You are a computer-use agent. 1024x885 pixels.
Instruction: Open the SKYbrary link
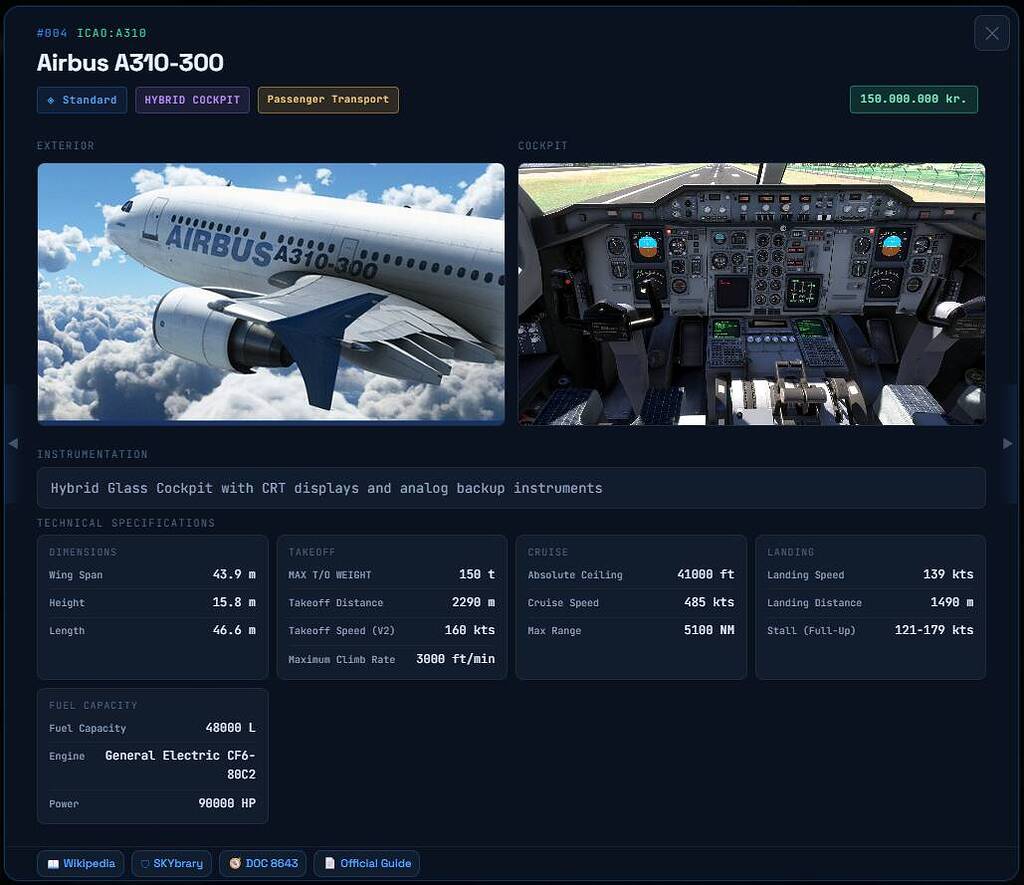pos(172,863)
